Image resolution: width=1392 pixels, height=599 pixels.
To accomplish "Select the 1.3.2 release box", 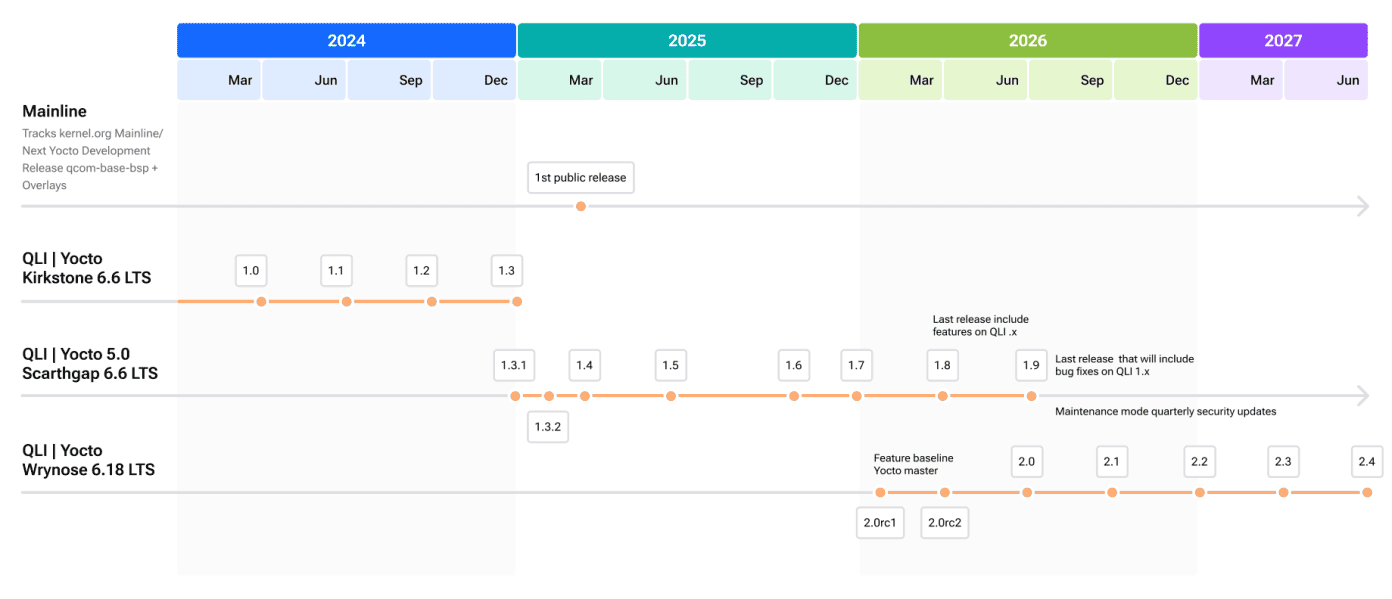I will pos(548,427).
